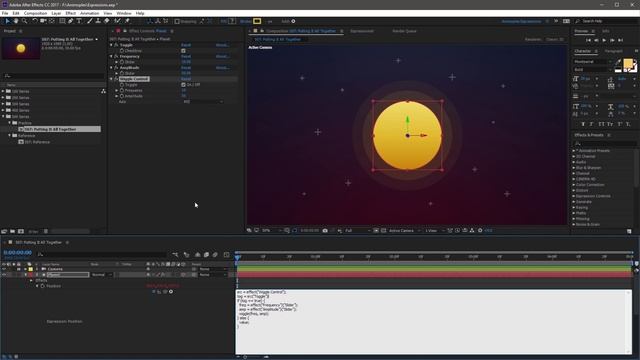Toggle visibility eye of Camera layer
The image size is (640, 360).
pyautogui.click(x=4, y=269)
